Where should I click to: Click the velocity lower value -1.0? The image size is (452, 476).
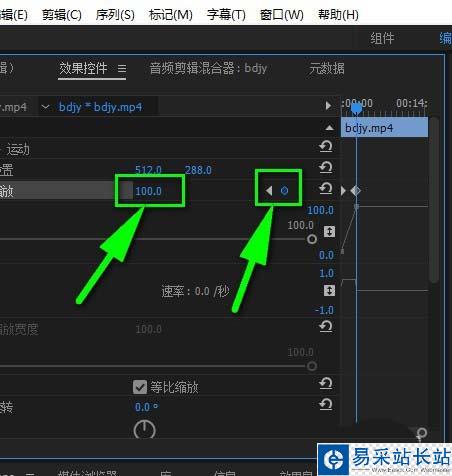pos(324,310)
